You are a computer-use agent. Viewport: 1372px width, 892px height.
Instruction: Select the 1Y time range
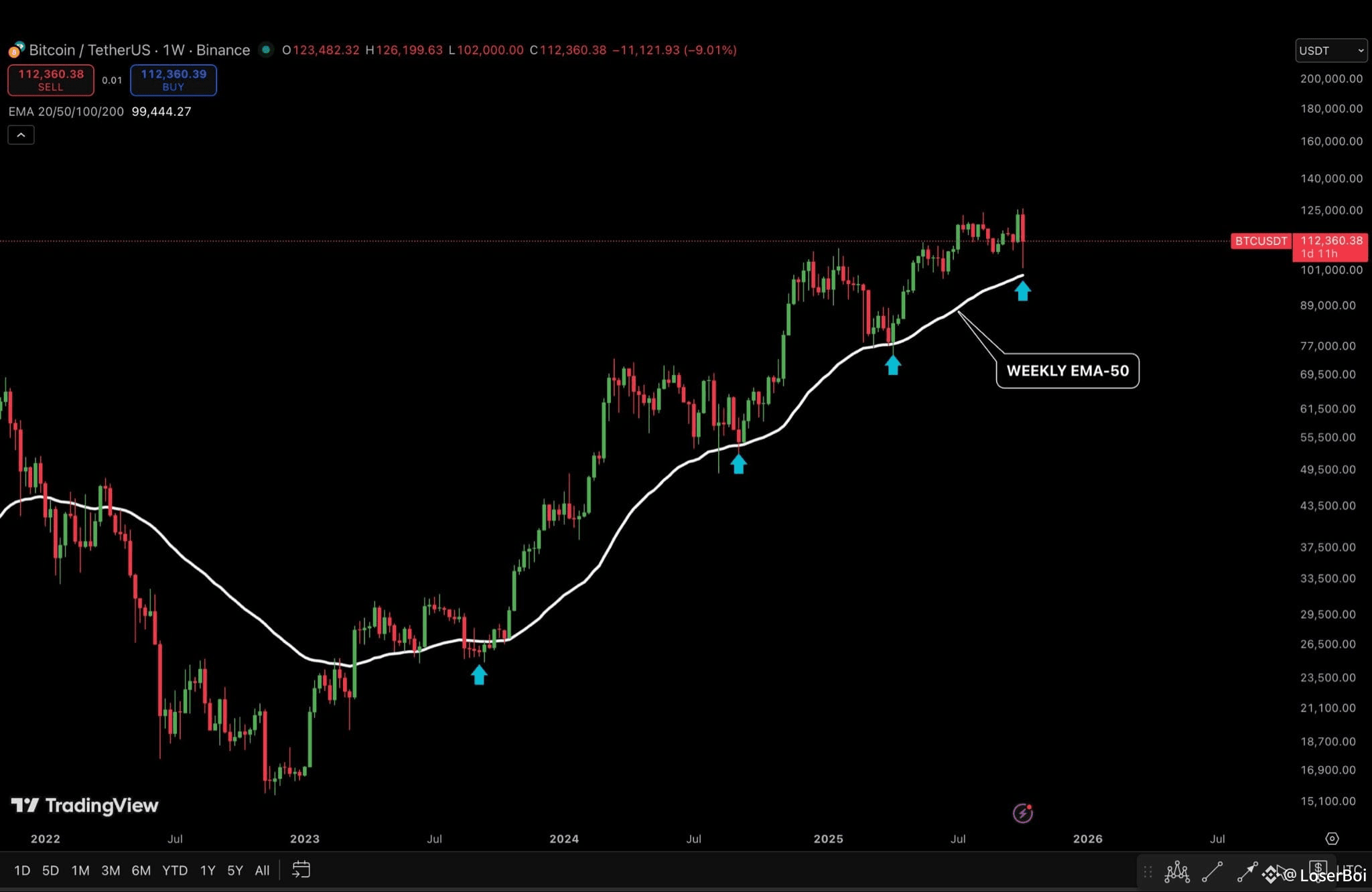pos(208,870)
